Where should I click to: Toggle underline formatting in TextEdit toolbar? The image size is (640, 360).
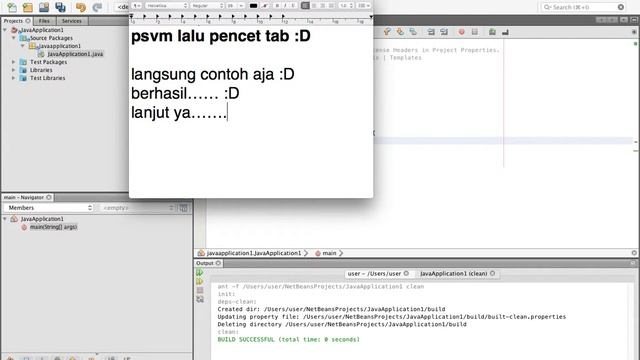293,6
